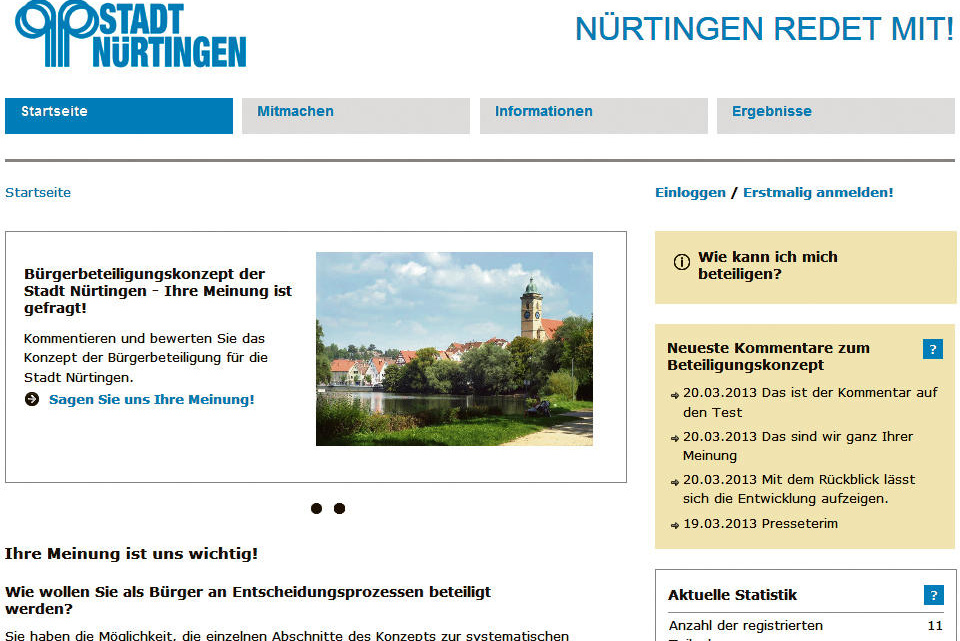The image size is (960, 641).
Task: Open help icon for Aktuelle Statistik box
Action: 933,595
